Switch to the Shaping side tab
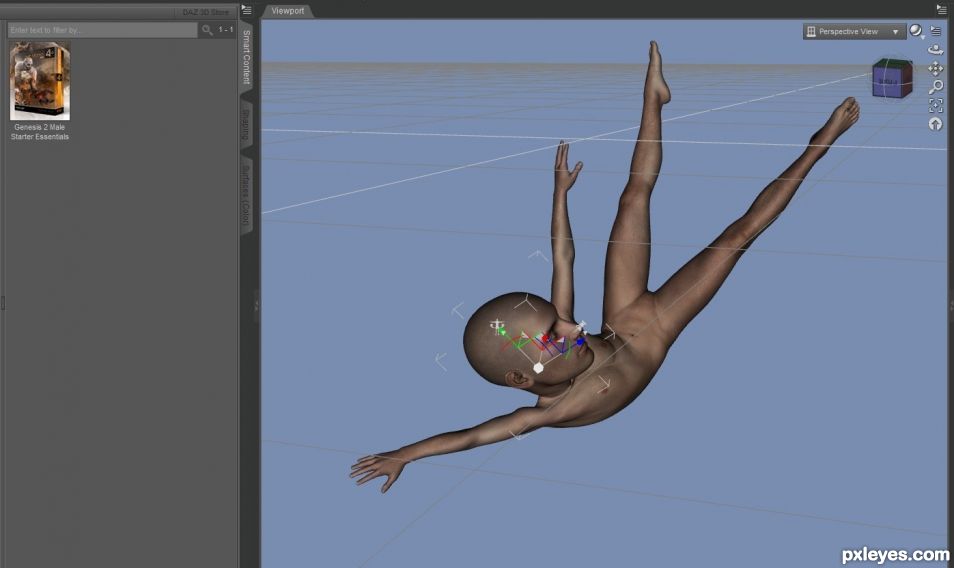This screenshot has width=954, height=568. tap(246, 122)
